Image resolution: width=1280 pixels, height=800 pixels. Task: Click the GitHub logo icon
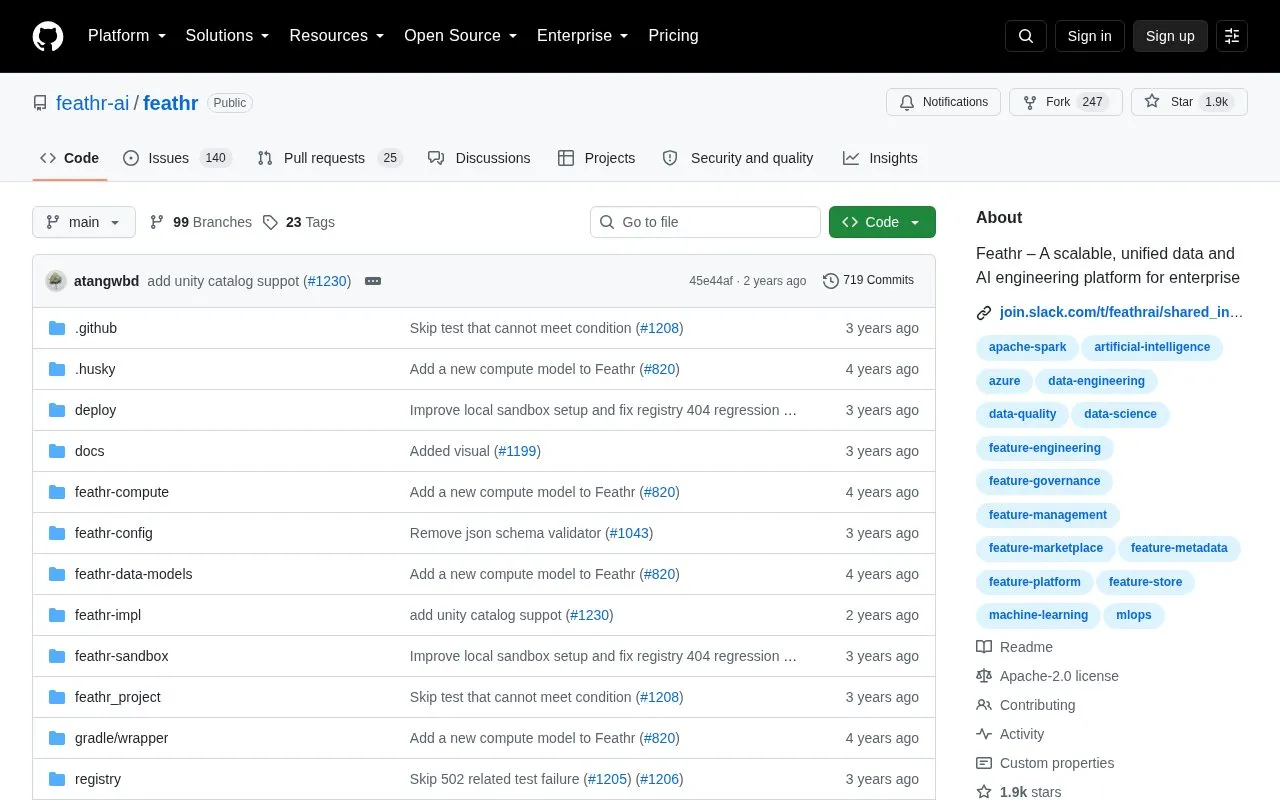pos(48,36)
